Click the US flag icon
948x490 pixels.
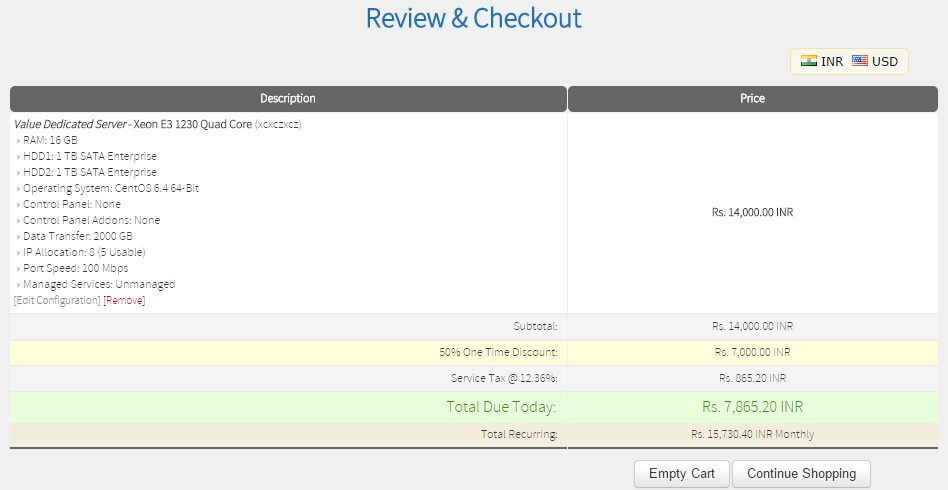tap(860, 61)
